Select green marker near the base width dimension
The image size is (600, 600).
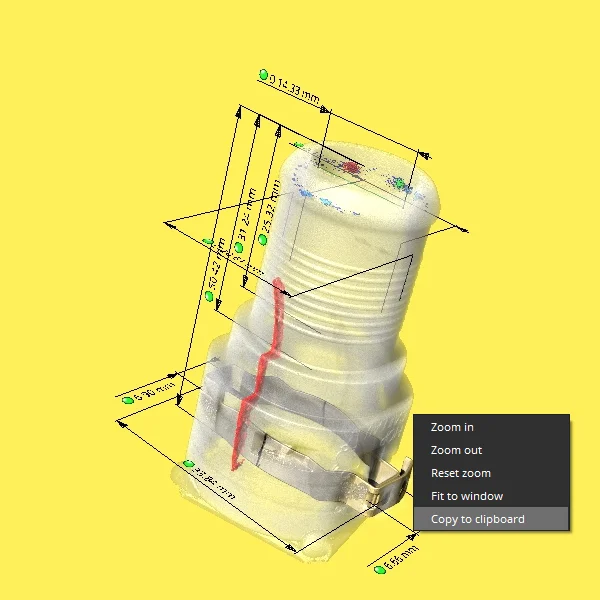(x=189, y=464)
